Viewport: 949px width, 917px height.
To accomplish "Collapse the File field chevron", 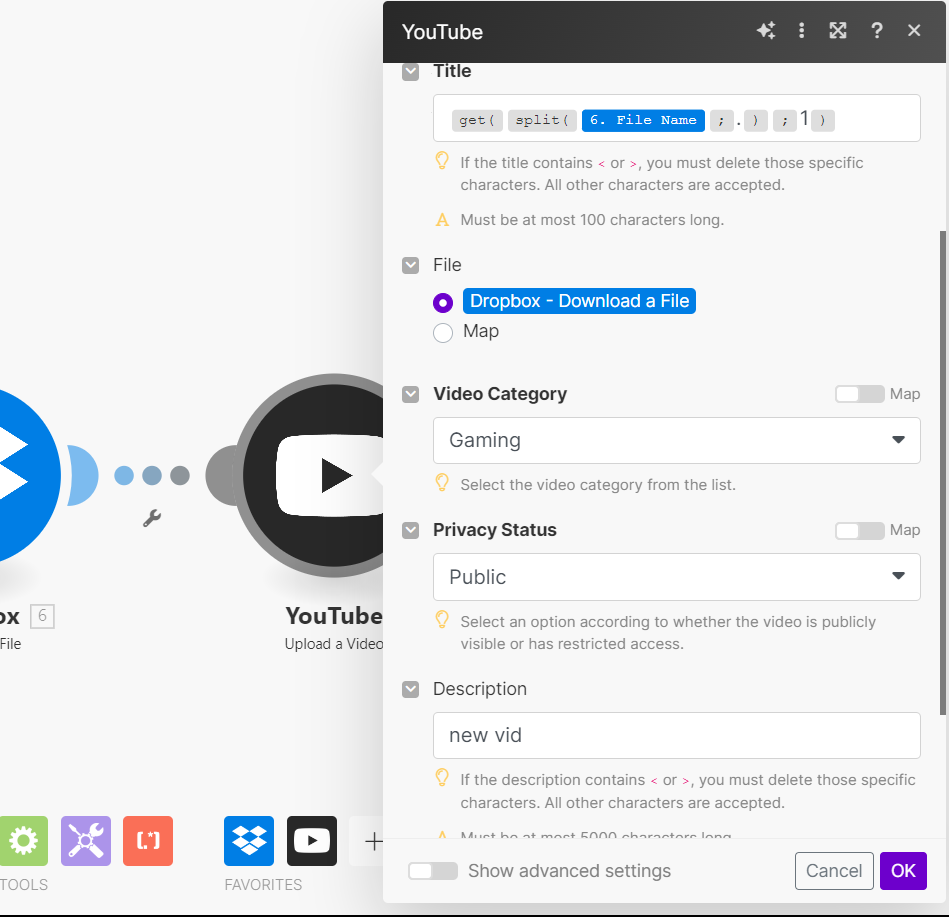I will pyautogui.click(x=410, y=265).
